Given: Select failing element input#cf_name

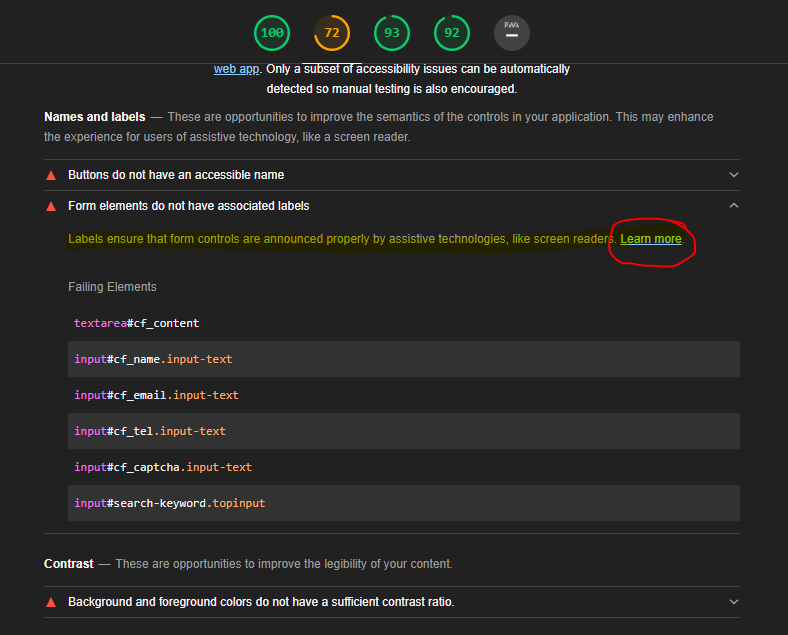Looking at the screenshot, I should tap(153, 359).
